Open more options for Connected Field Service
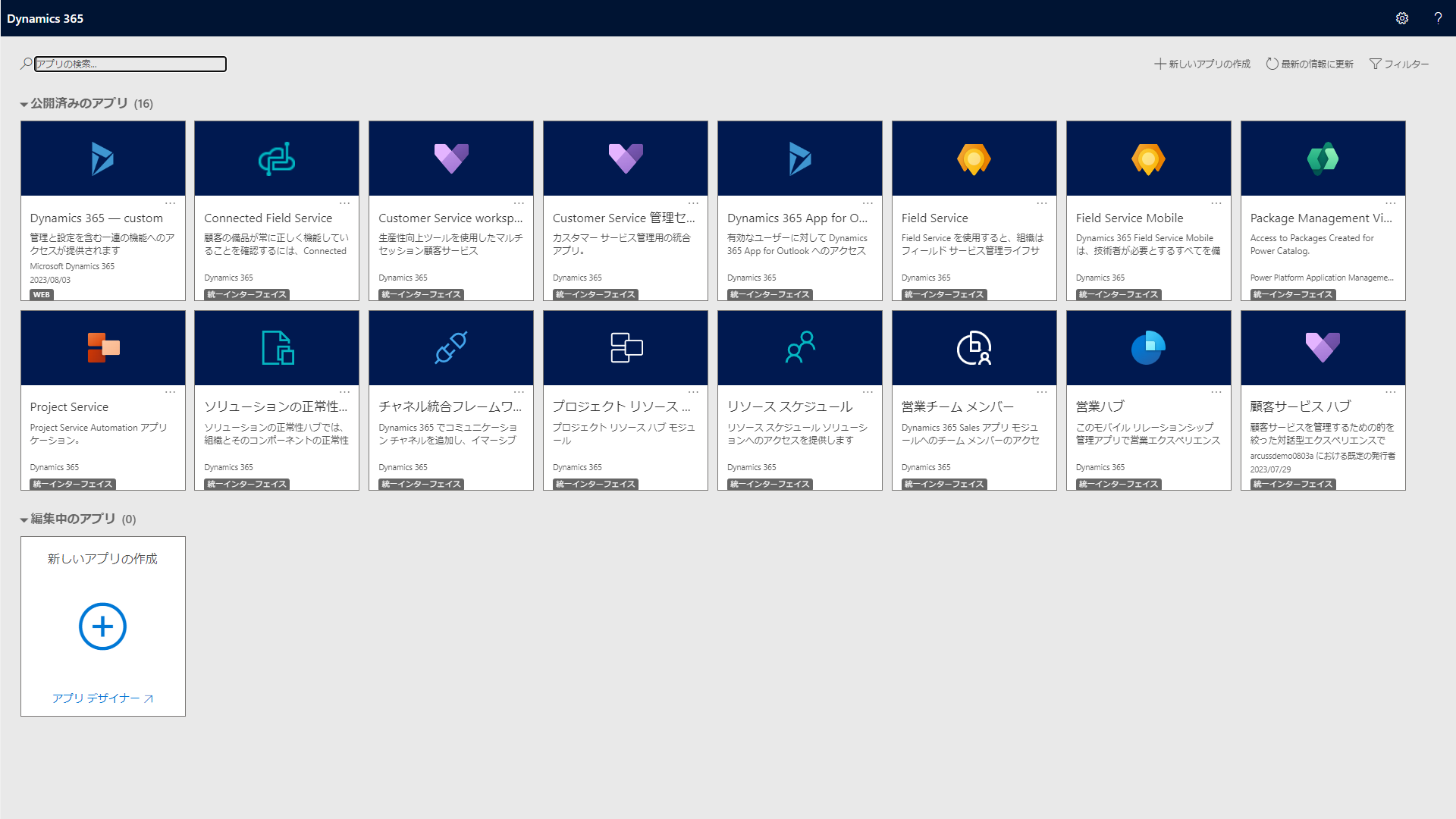Image resolution: width=1456 pixels, height=819 pixels. pyautogui.click(x=345, y=203)
